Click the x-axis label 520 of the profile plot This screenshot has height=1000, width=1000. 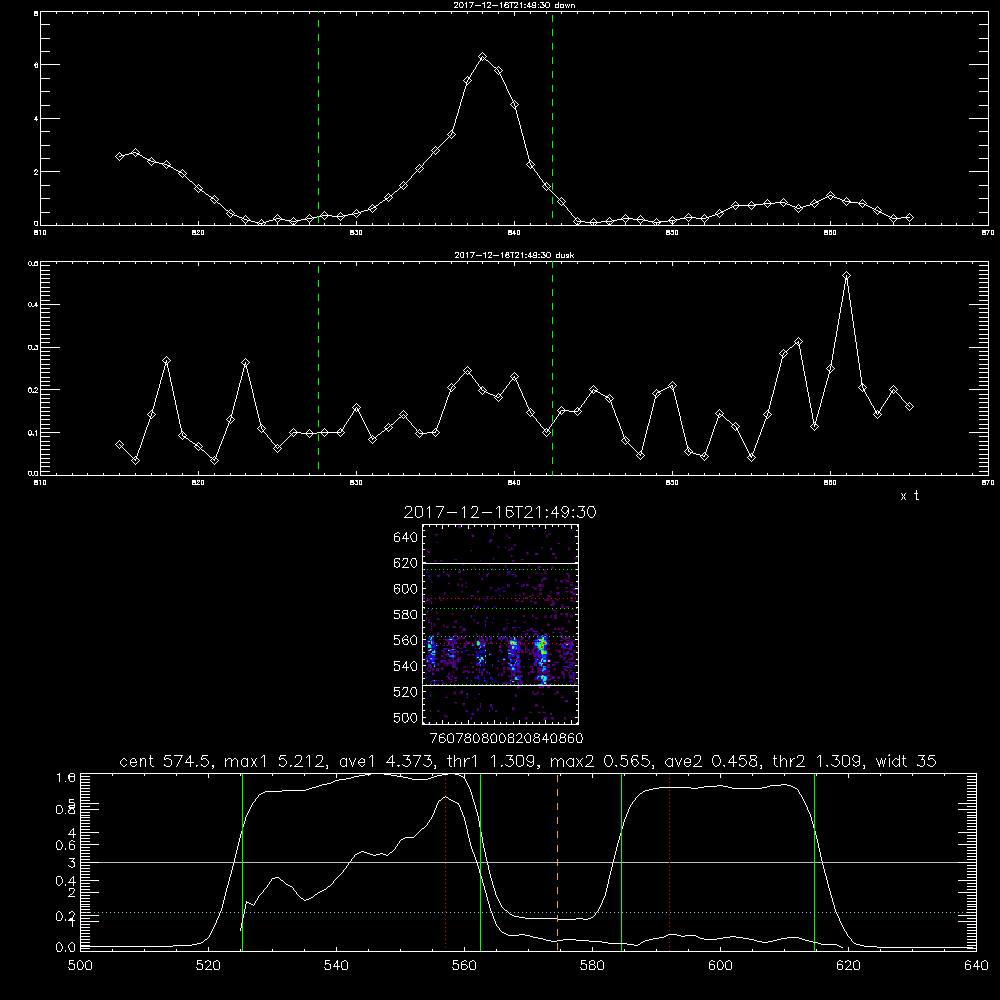click(208, 966)
